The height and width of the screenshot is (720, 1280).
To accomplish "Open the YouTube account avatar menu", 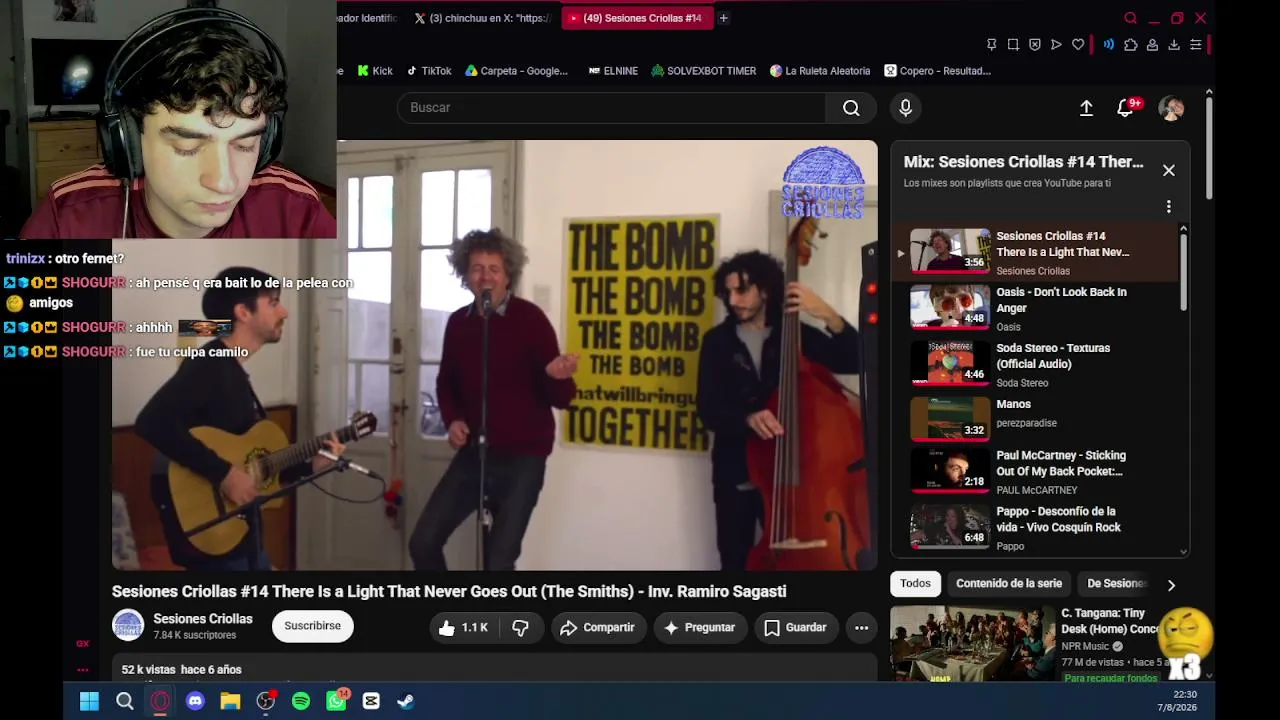I will pyautogui.click(x=1171, y=108).
